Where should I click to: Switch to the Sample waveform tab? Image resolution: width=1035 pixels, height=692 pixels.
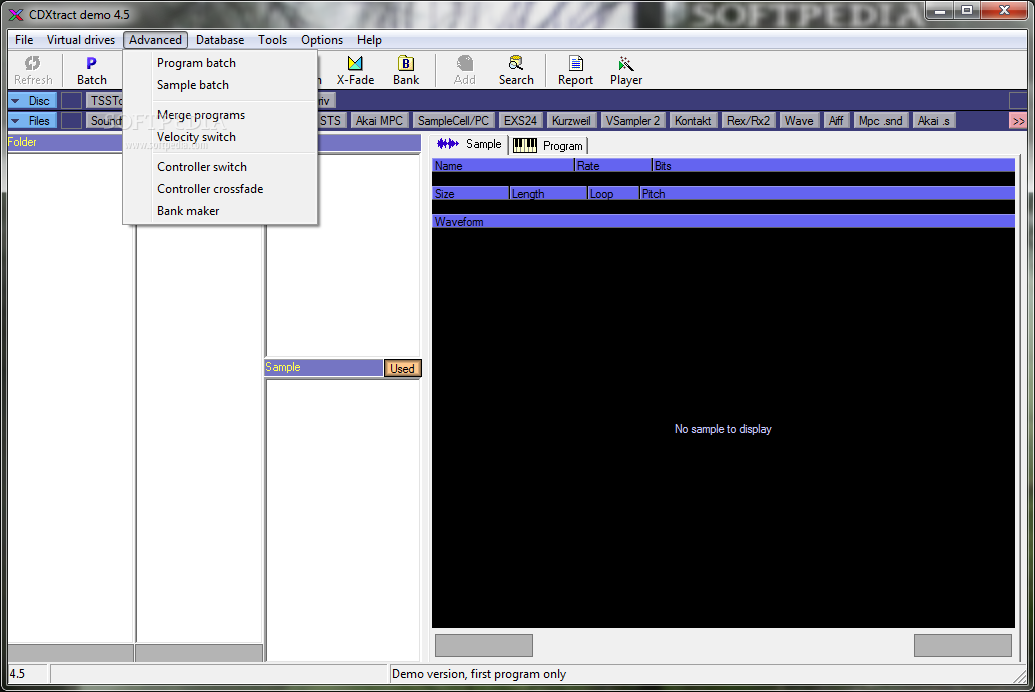469,144
